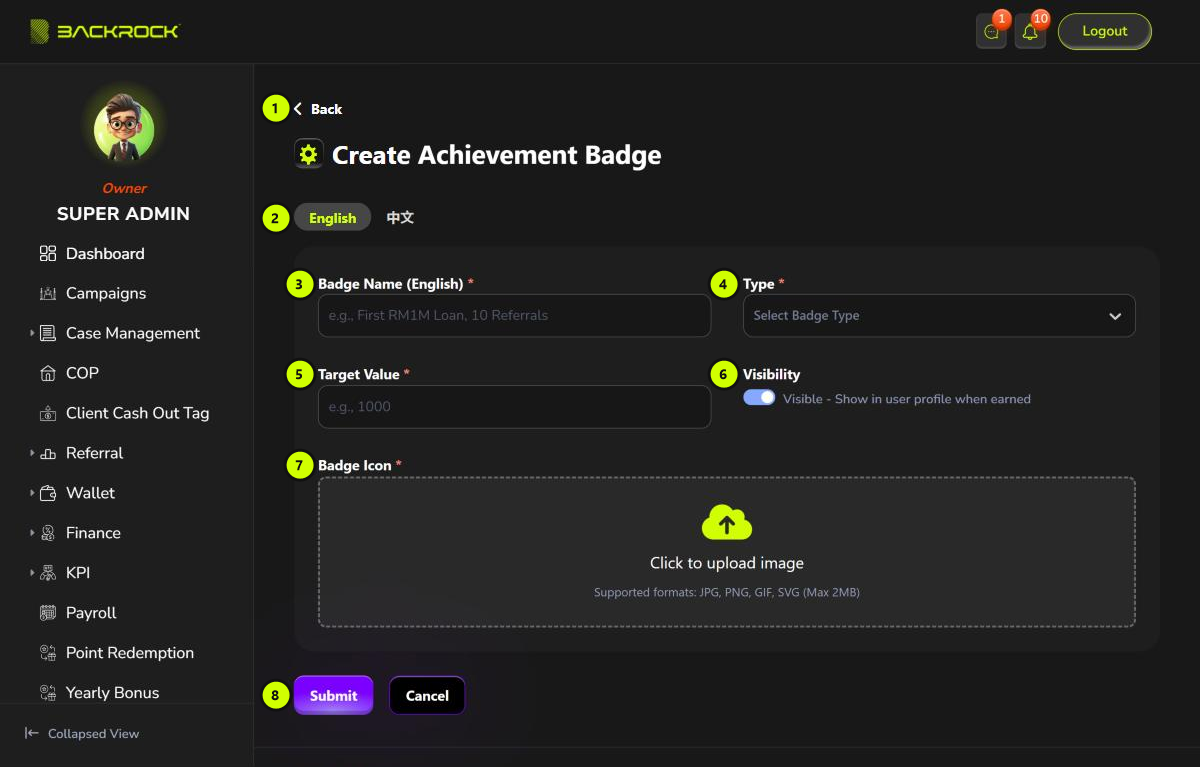1200x767 pixels.
Task: Click the BackRock logo
Action: [x=104, y=31]
